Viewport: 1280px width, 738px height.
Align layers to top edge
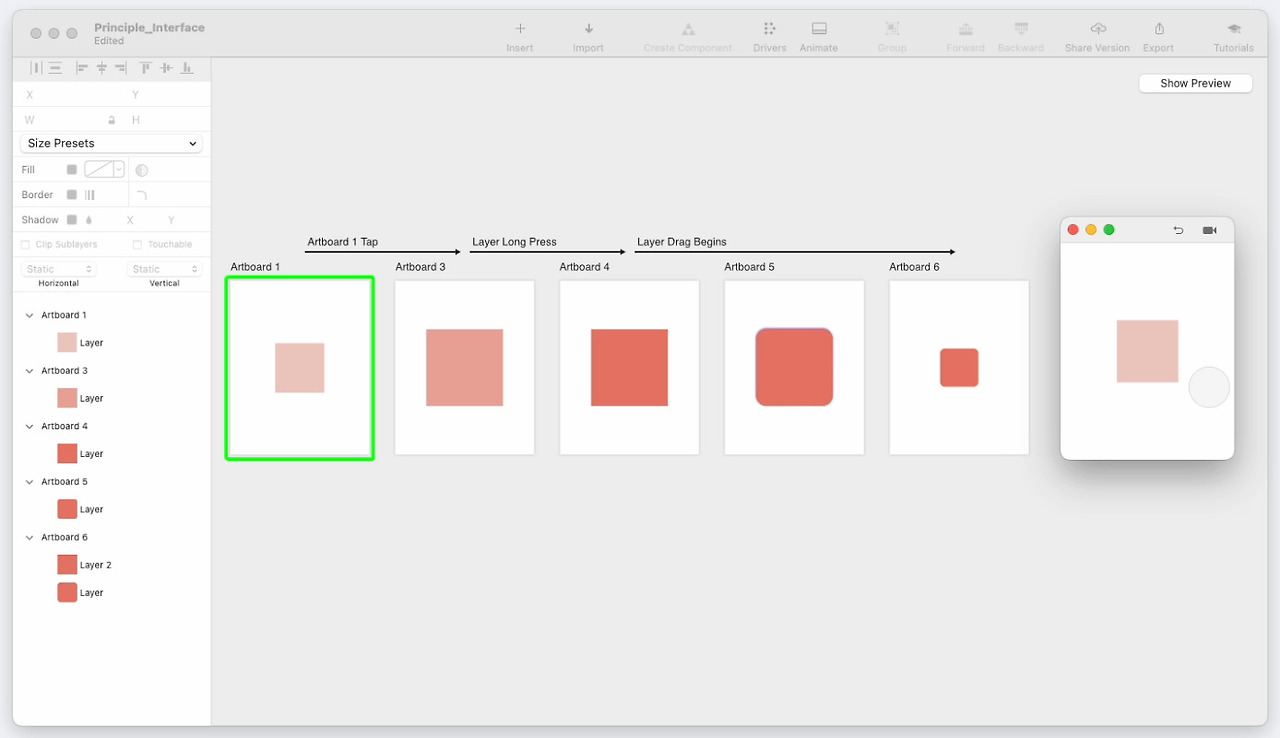(146, 68)
